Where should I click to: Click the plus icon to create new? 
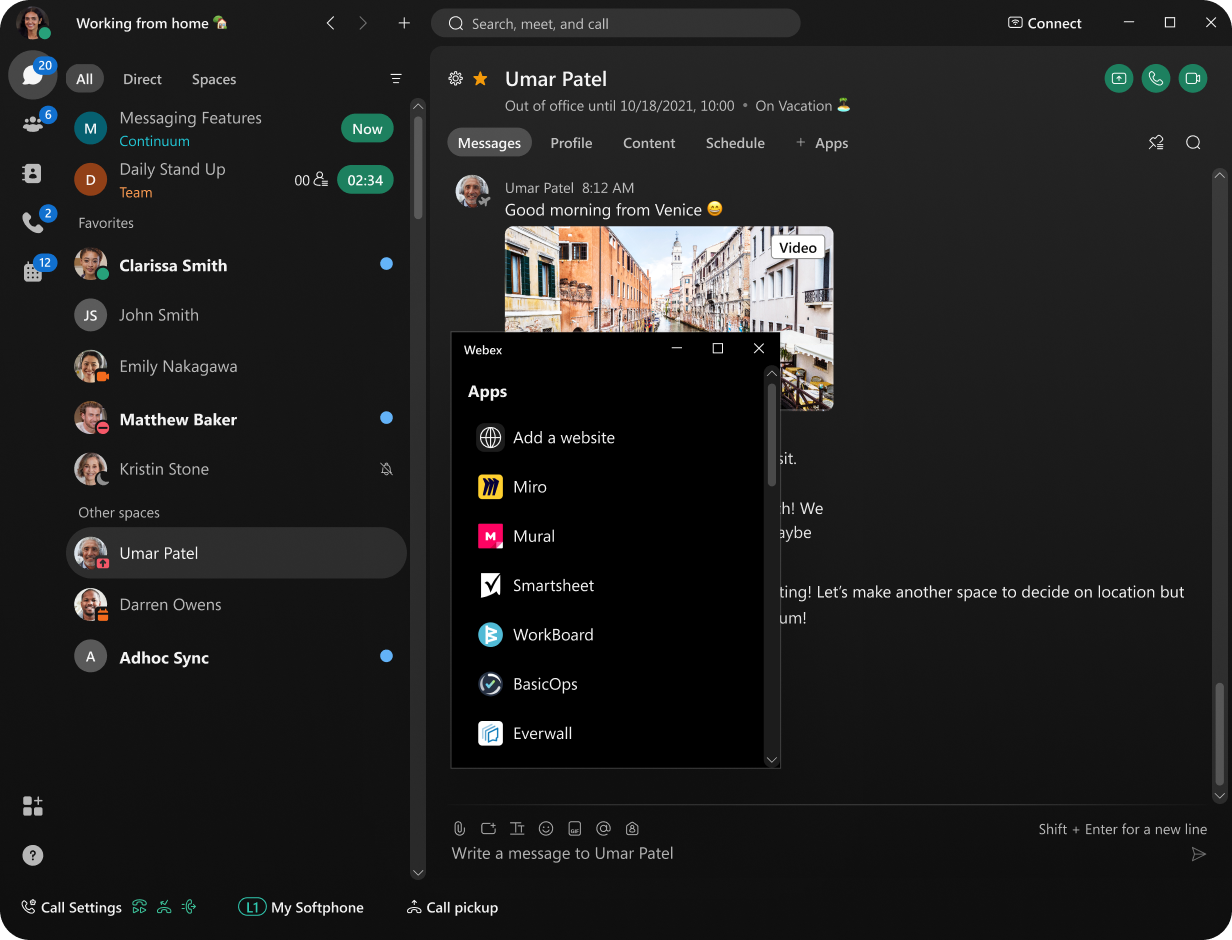pyautogui.click(x=404, y=23)
